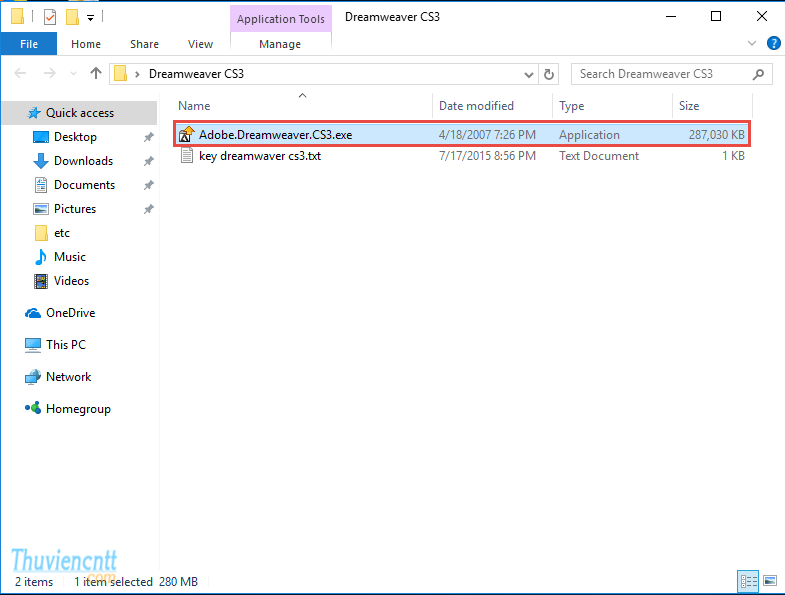Screen dimensions: 785x595
Task: Click the magnifying glass search icon
Action: (758, 74)
